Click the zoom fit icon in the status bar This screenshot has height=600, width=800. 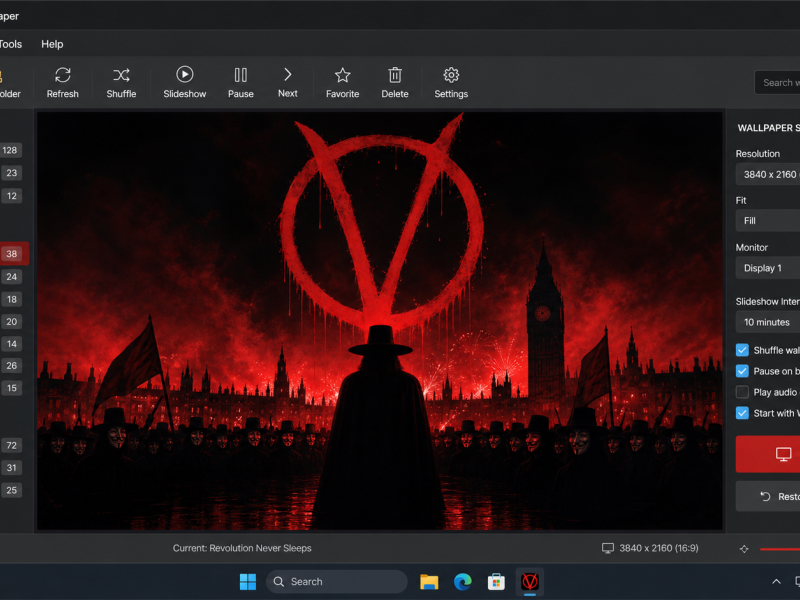click(744, 549)
